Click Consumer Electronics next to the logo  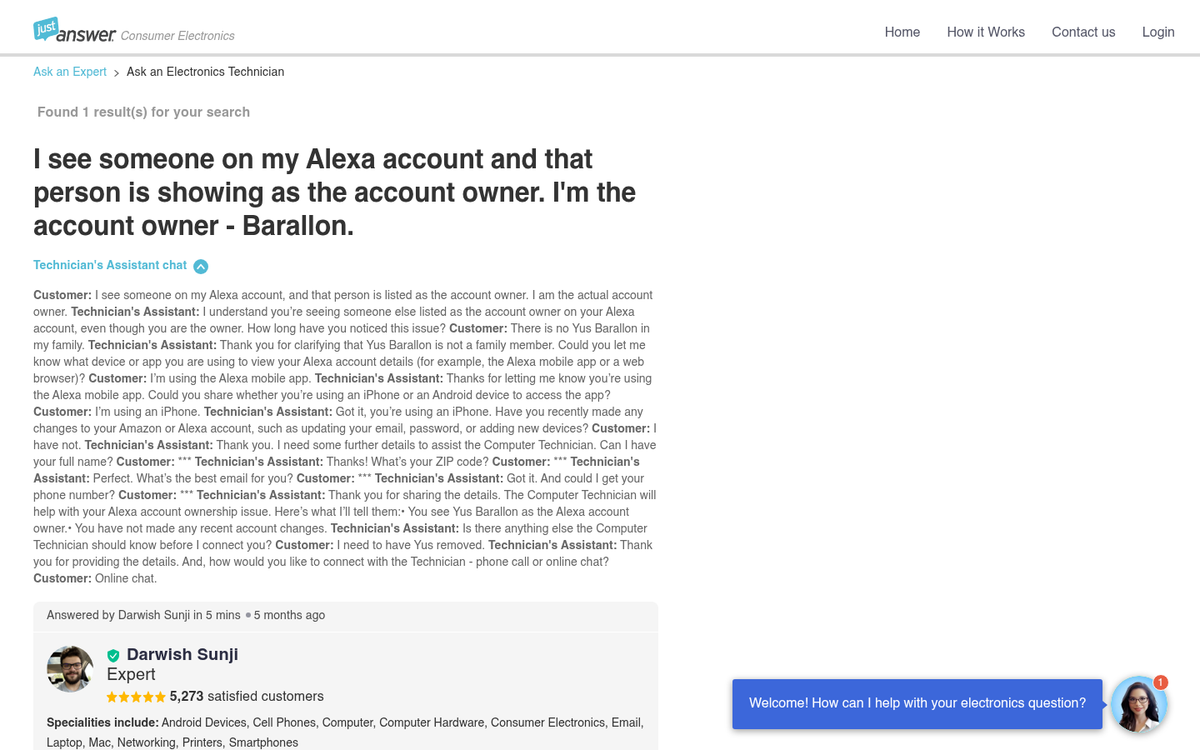177,33
